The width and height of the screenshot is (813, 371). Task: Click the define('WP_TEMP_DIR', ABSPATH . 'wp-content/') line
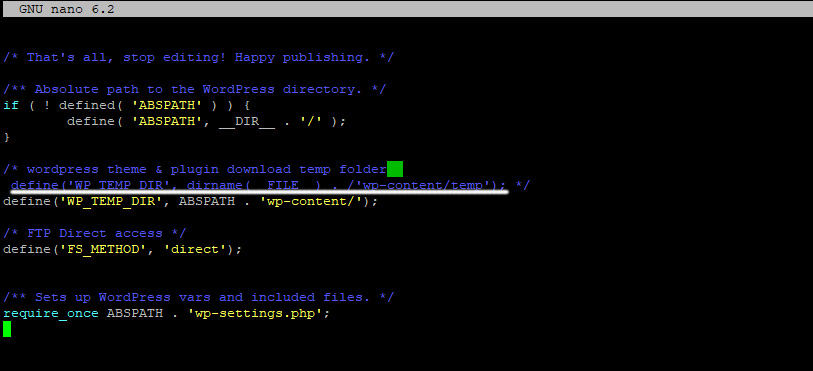[x=191, y=201]
